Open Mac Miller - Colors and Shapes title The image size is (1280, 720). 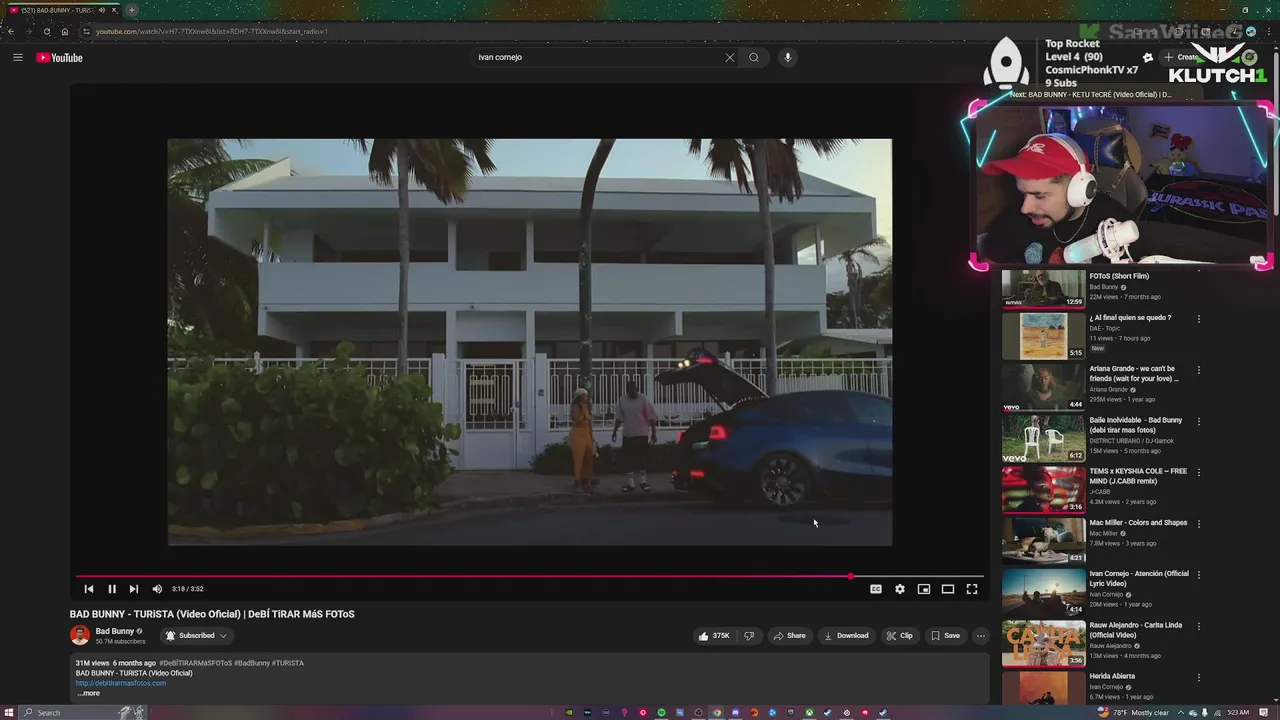click(x=1138, y=522)
